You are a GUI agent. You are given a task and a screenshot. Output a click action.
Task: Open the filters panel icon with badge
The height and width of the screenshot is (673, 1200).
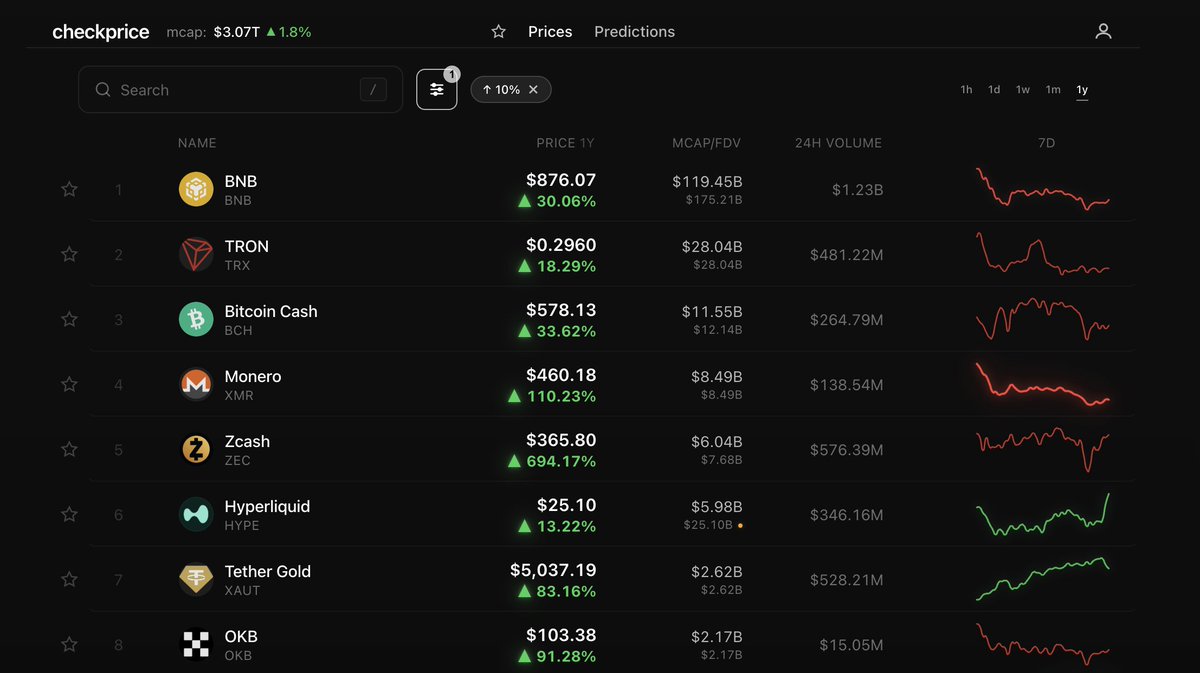click(x=437, y=89)
